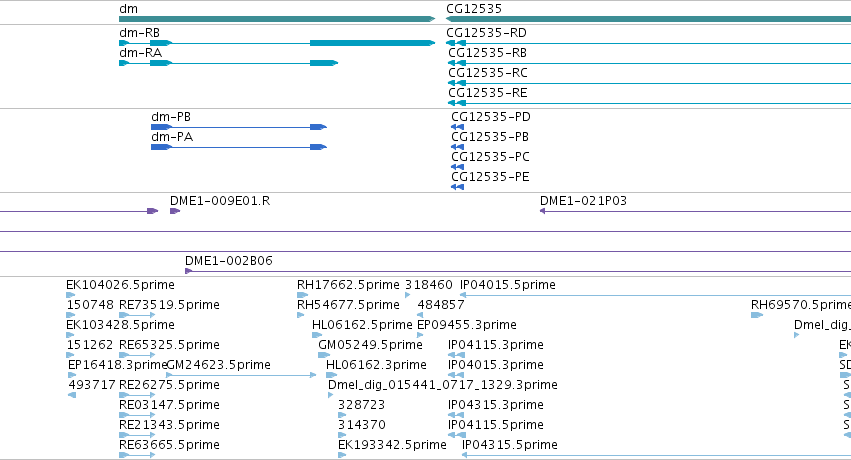
Task: Select CG12535-RE transcript label
Action: point(488,93)
